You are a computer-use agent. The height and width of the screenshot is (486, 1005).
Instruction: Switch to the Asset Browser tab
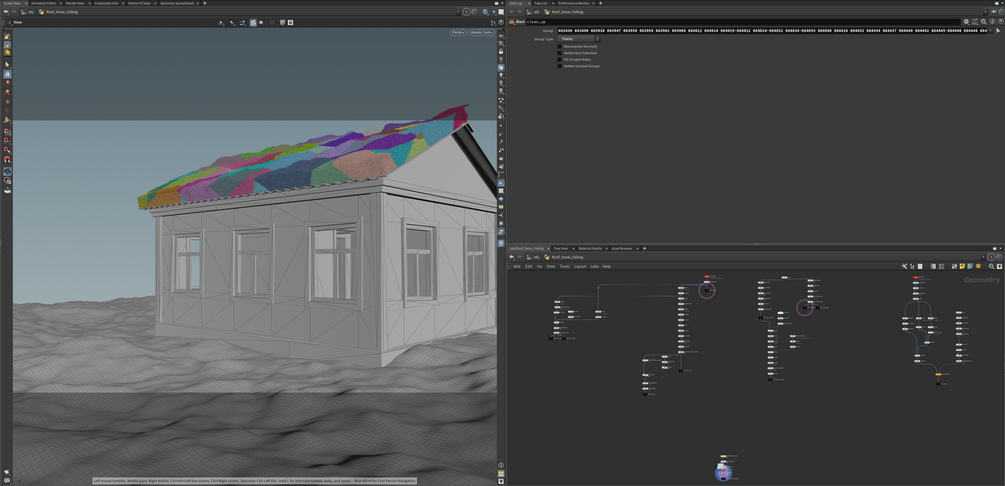[x=621, y=248]
